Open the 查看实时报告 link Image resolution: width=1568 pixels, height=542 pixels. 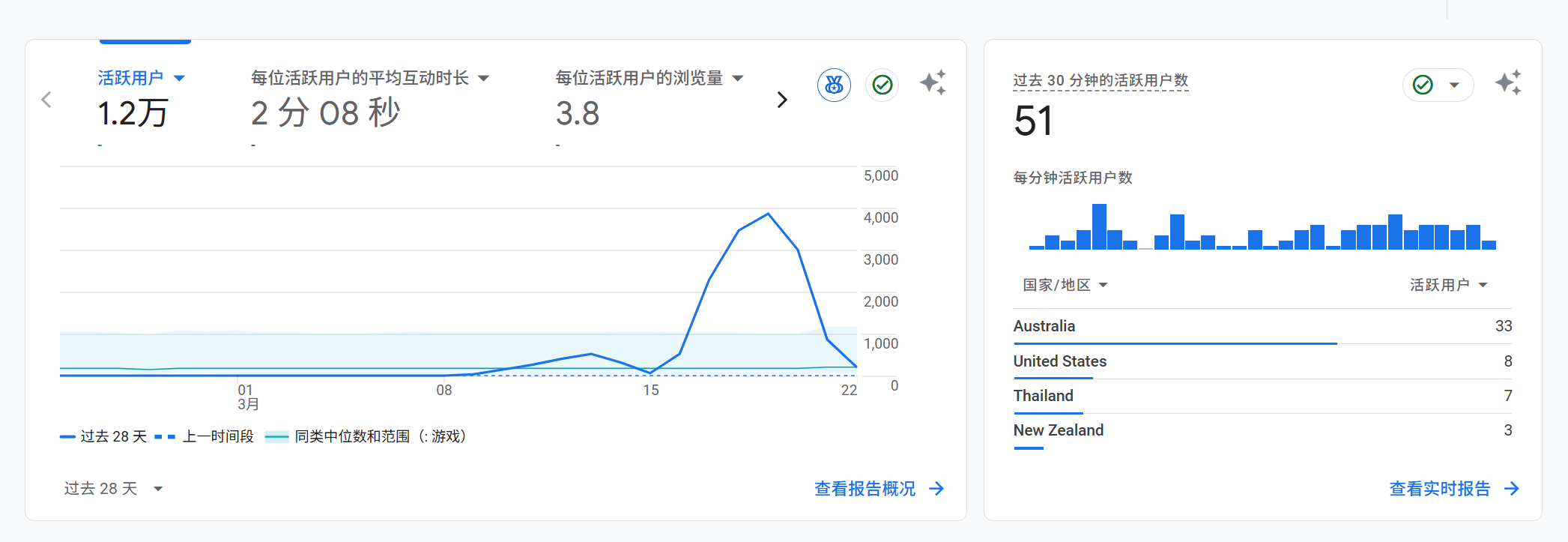click(x=1439, y=489)
